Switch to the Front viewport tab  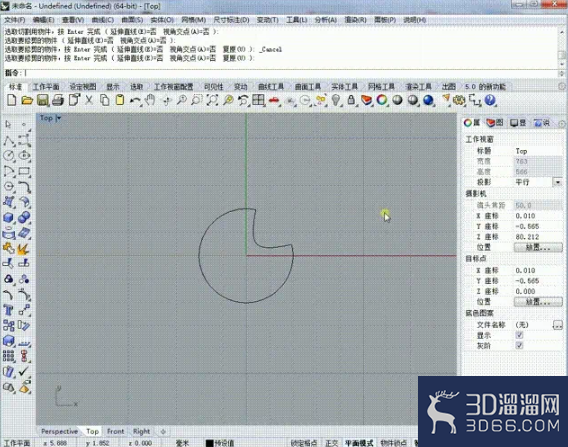pyautogui.click(x=116, y=431)
